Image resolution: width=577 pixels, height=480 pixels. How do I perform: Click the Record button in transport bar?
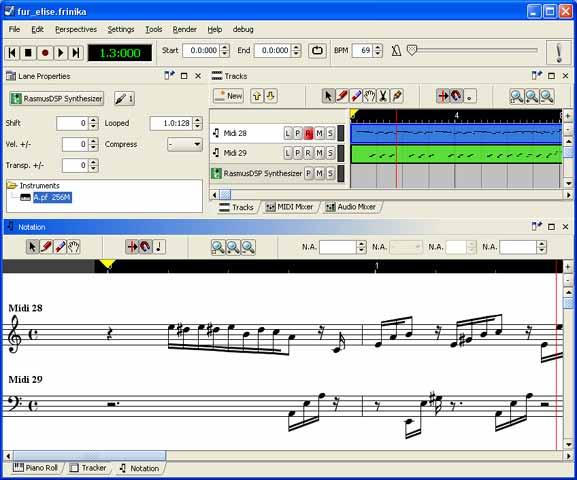point(45,53)
